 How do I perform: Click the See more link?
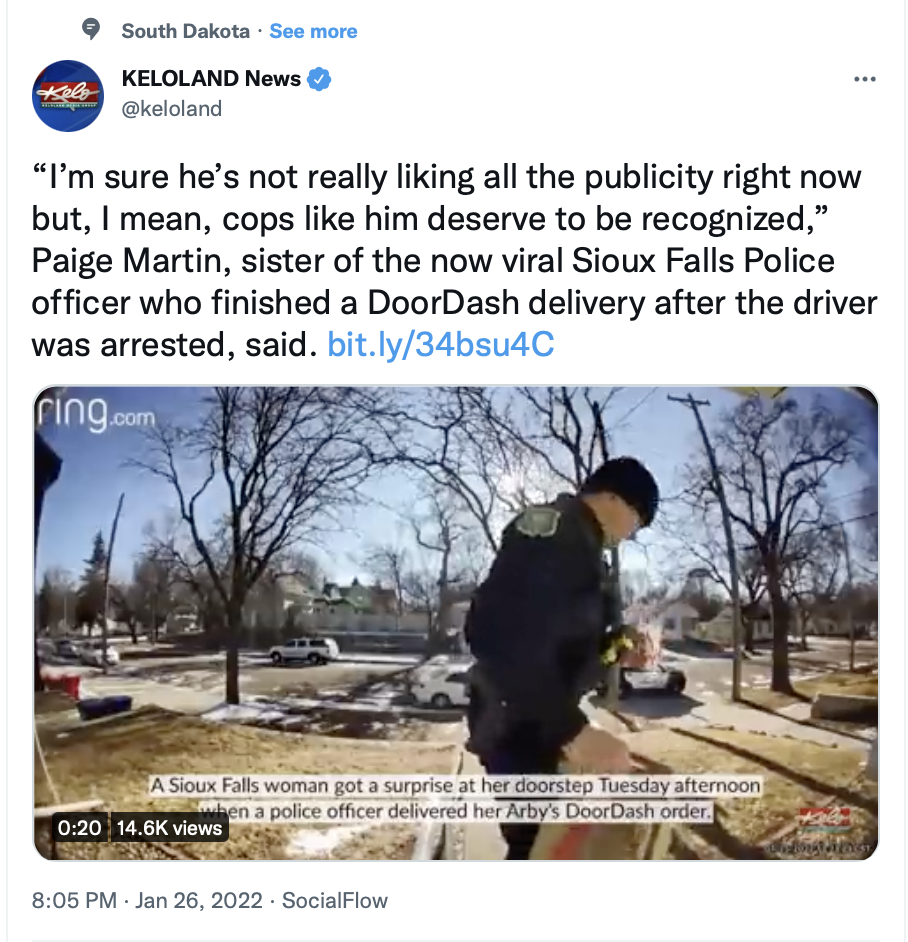coord(313,31)
